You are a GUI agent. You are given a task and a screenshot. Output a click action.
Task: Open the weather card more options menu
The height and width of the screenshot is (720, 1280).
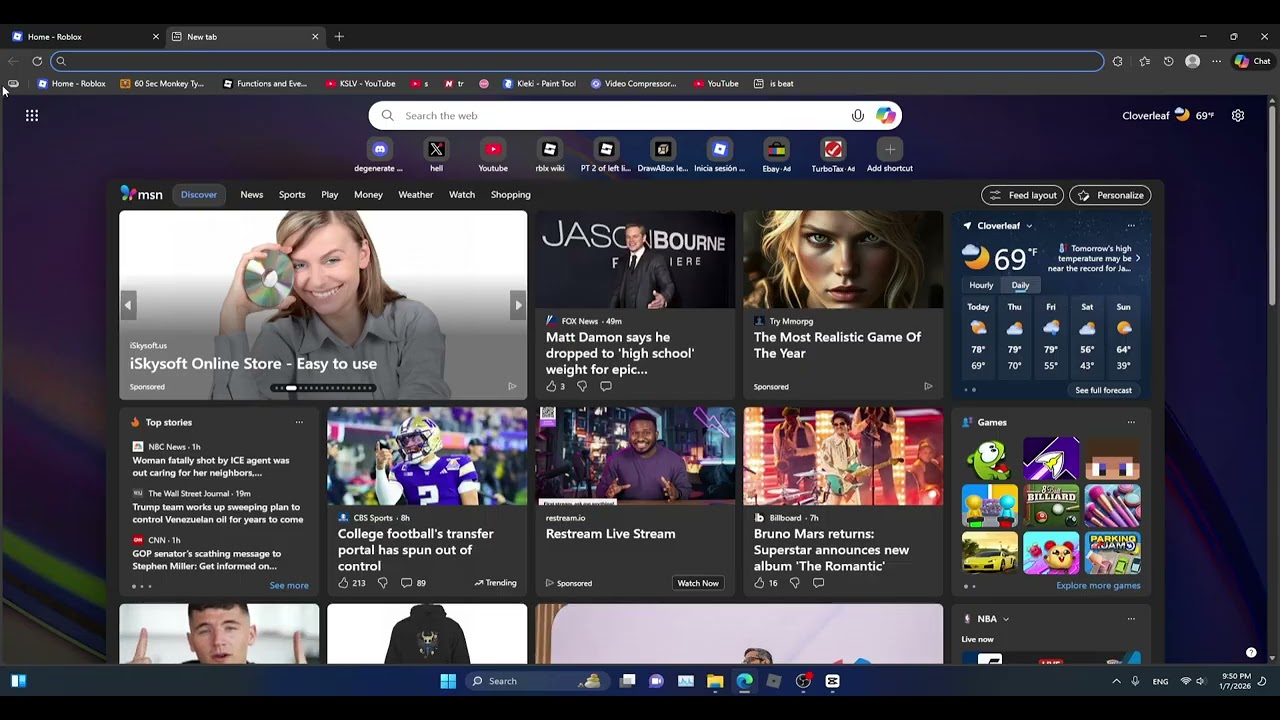pos(1131,226)
